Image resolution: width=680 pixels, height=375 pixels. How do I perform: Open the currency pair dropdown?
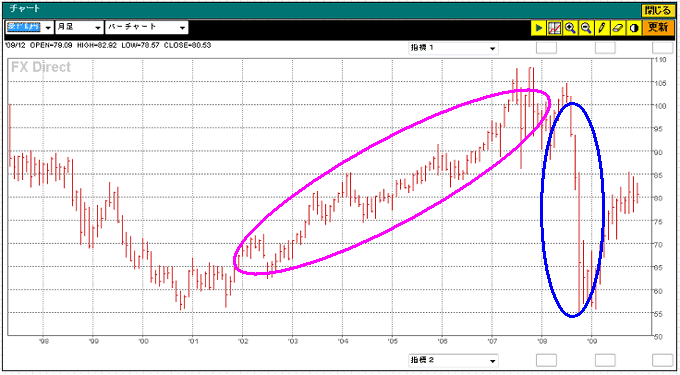(x=29, y=27)
